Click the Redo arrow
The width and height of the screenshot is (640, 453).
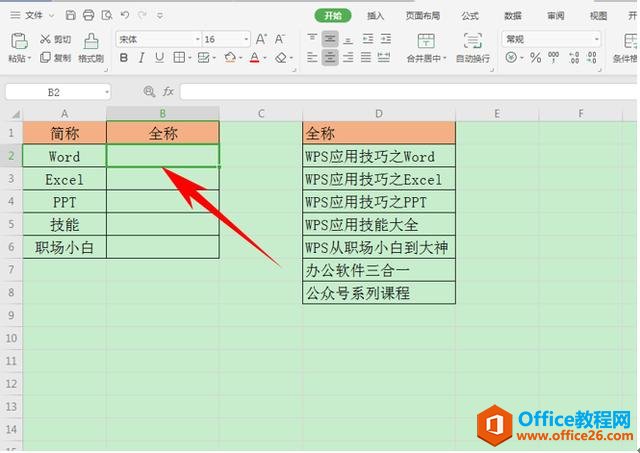click(142, 15)
